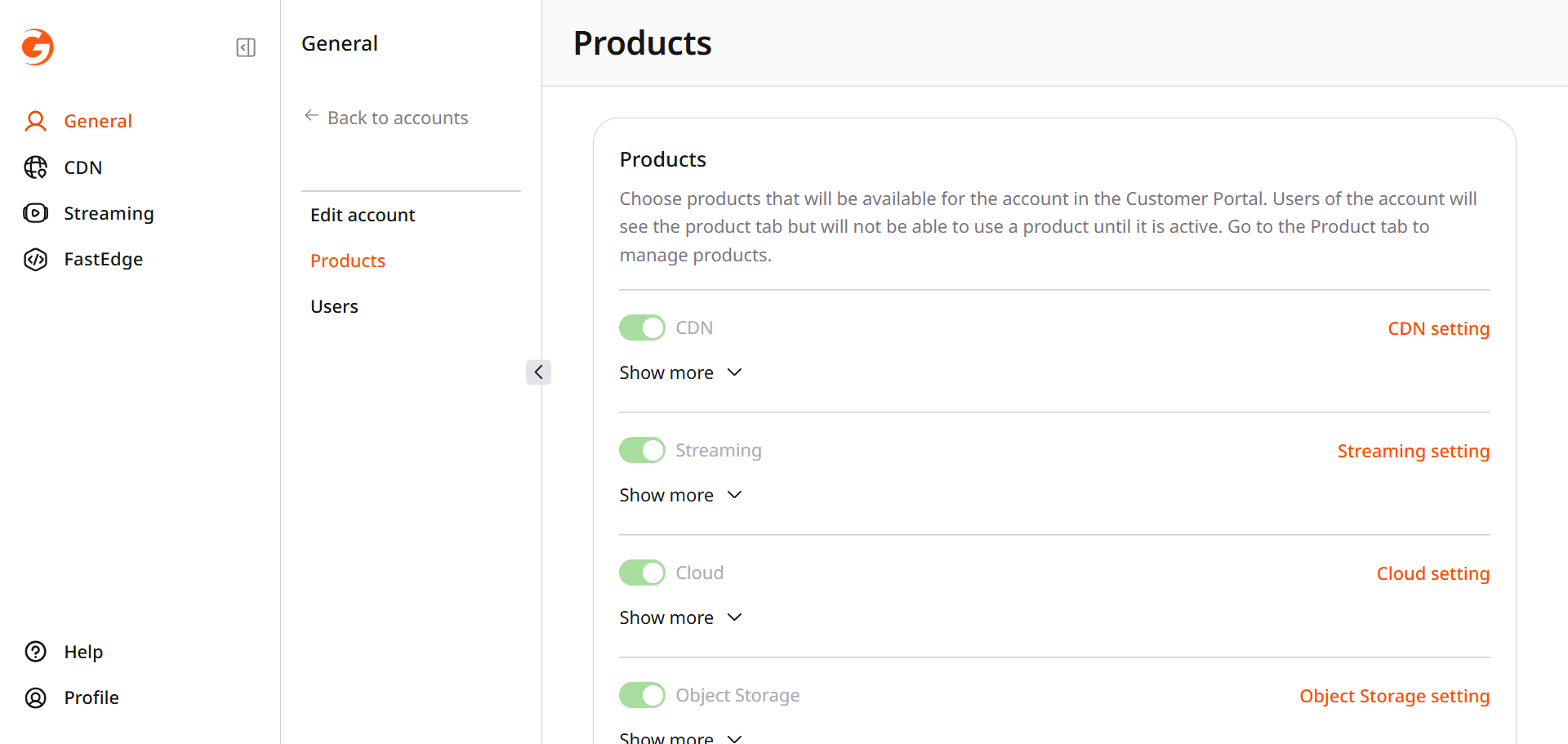Select Users in the submenu
The width and height of the screenshot is (1568, 744).
tap(334, 306)
